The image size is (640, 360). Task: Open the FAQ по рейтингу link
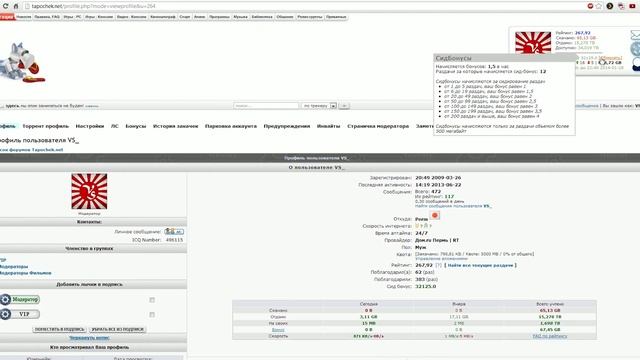click(x=550, y=336)
